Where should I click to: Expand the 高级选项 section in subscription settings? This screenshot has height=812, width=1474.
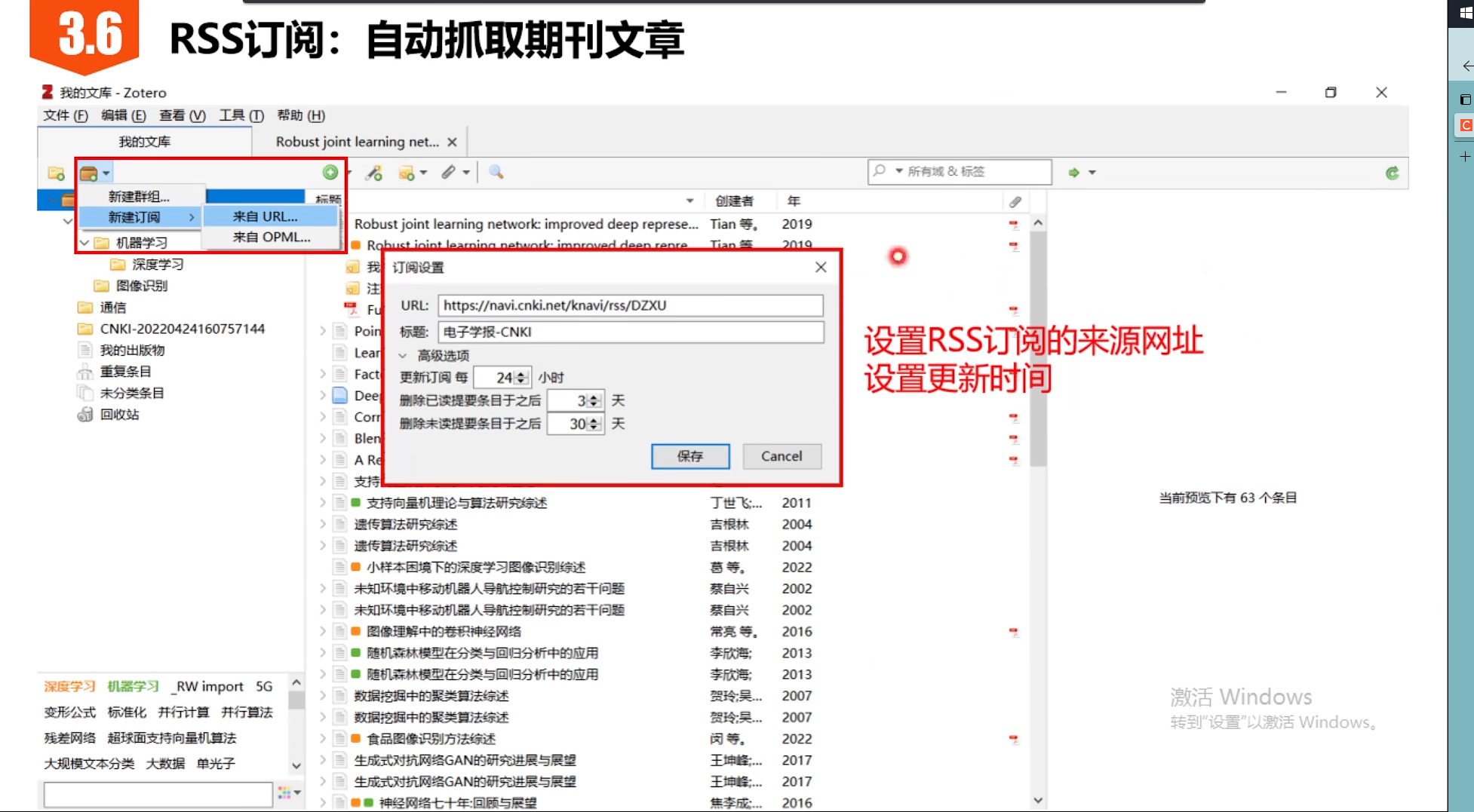pyautogui.click(x=440, y=354)
